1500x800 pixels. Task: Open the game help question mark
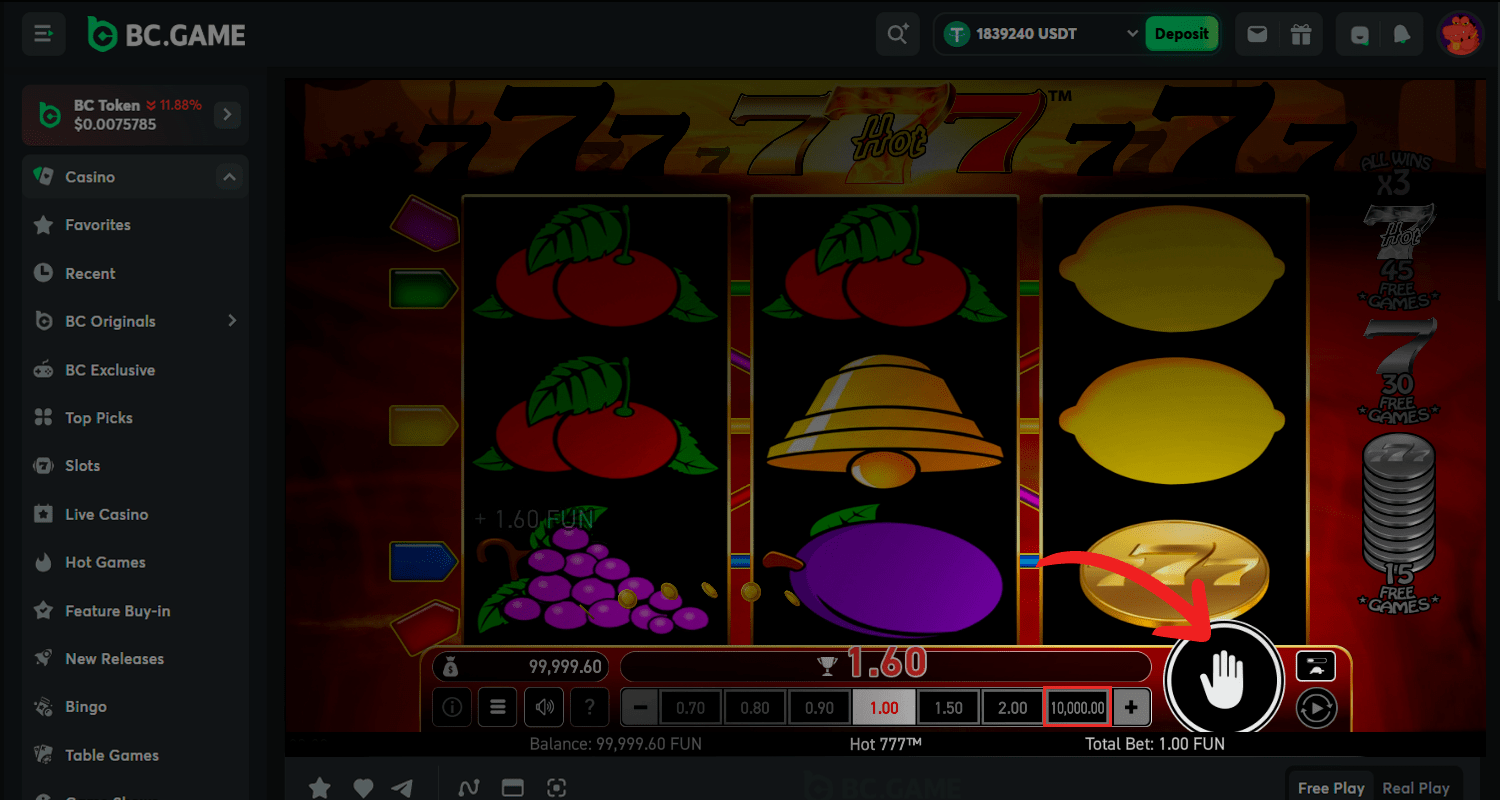click(x=589, y=708)
